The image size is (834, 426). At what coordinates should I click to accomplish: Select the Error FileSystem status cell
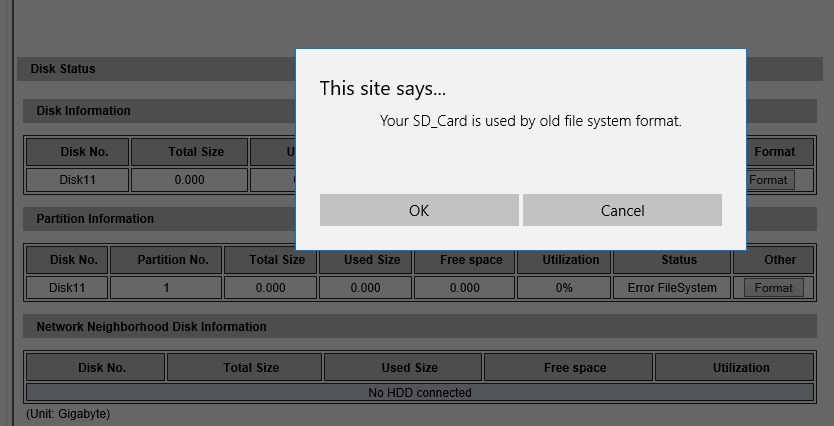pos(672,288)
